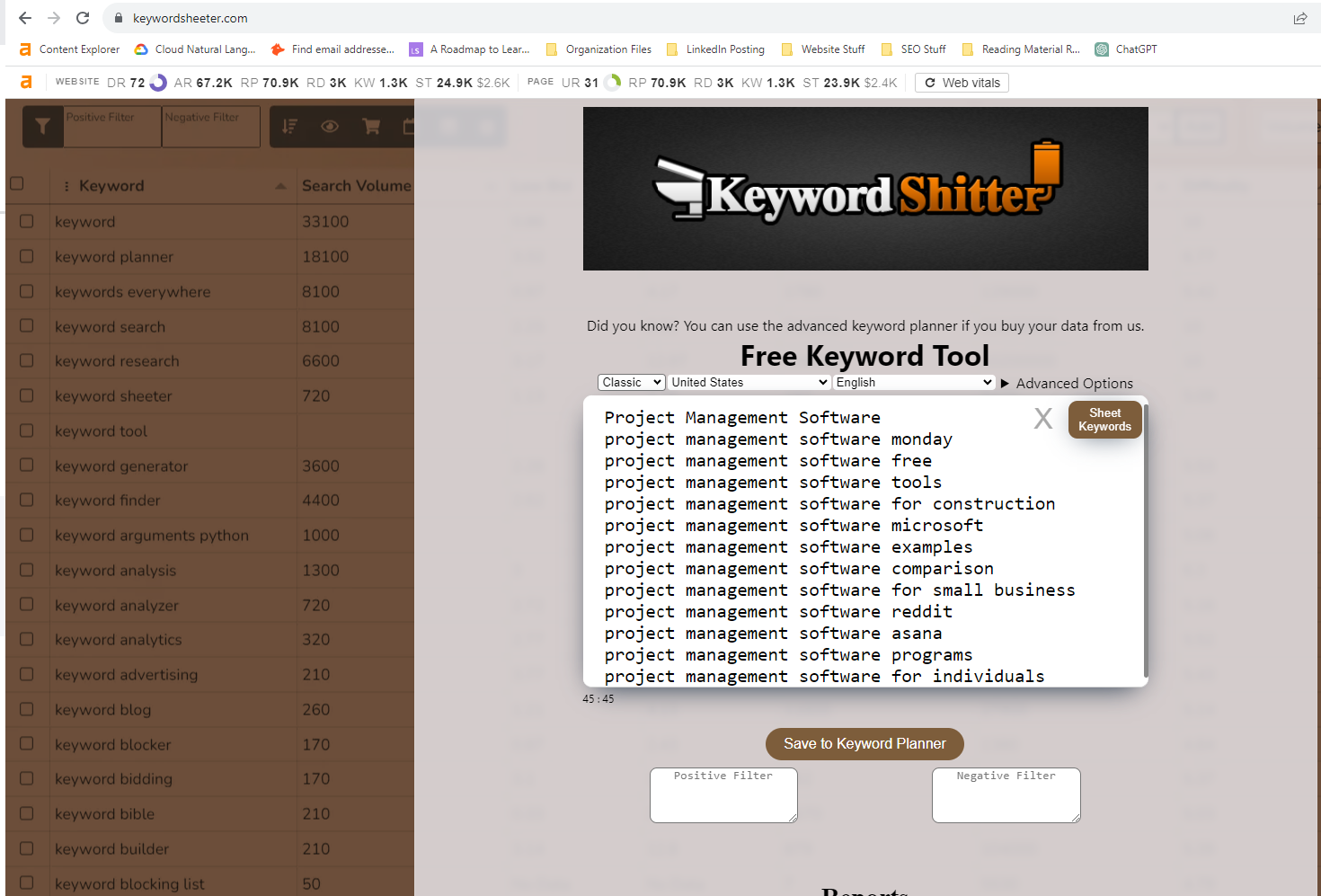Click the Negative Filter box in table toolbar
The image size is (1321, 896).
[x=211, y=127]
